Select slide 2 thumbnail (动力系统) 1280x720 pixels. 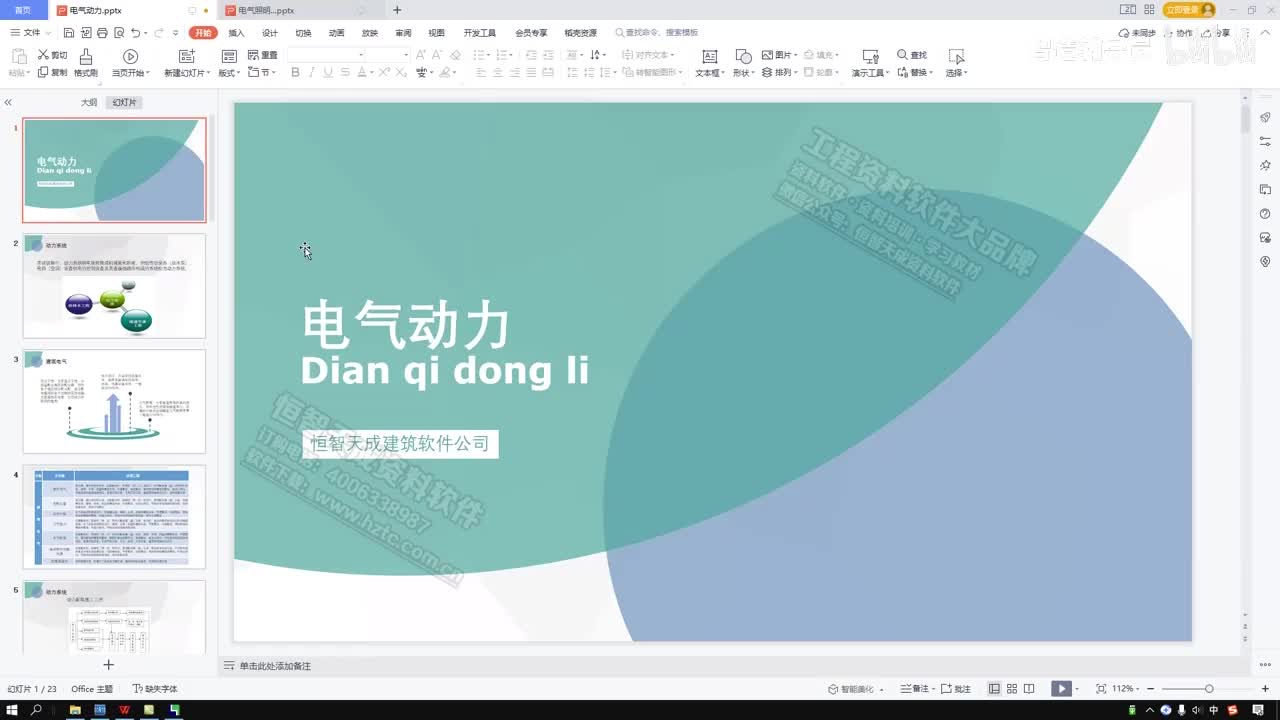tap(114, 286)
